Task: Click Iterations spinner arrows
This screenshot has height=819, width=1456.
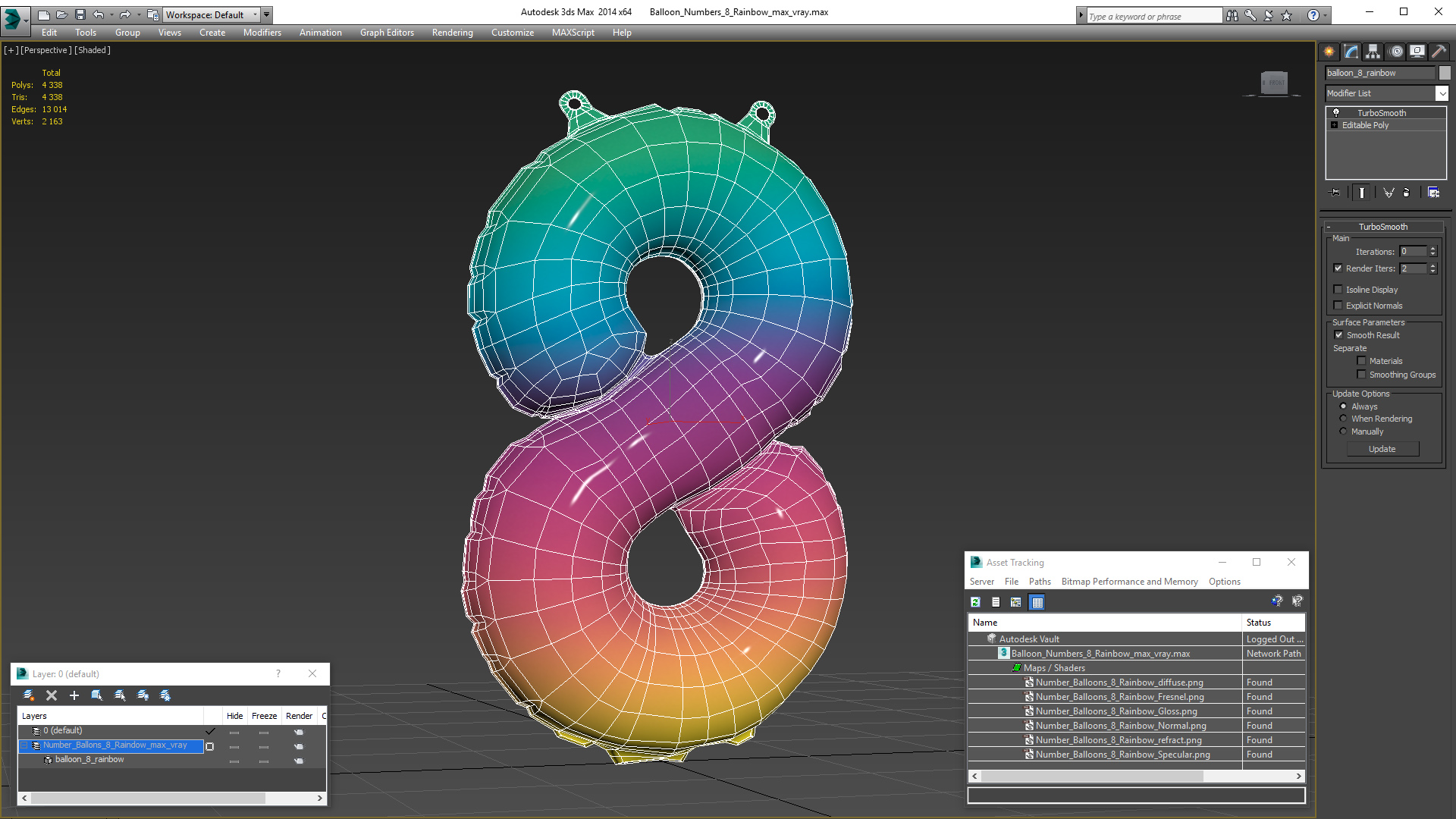Action: coord(1432,251)
